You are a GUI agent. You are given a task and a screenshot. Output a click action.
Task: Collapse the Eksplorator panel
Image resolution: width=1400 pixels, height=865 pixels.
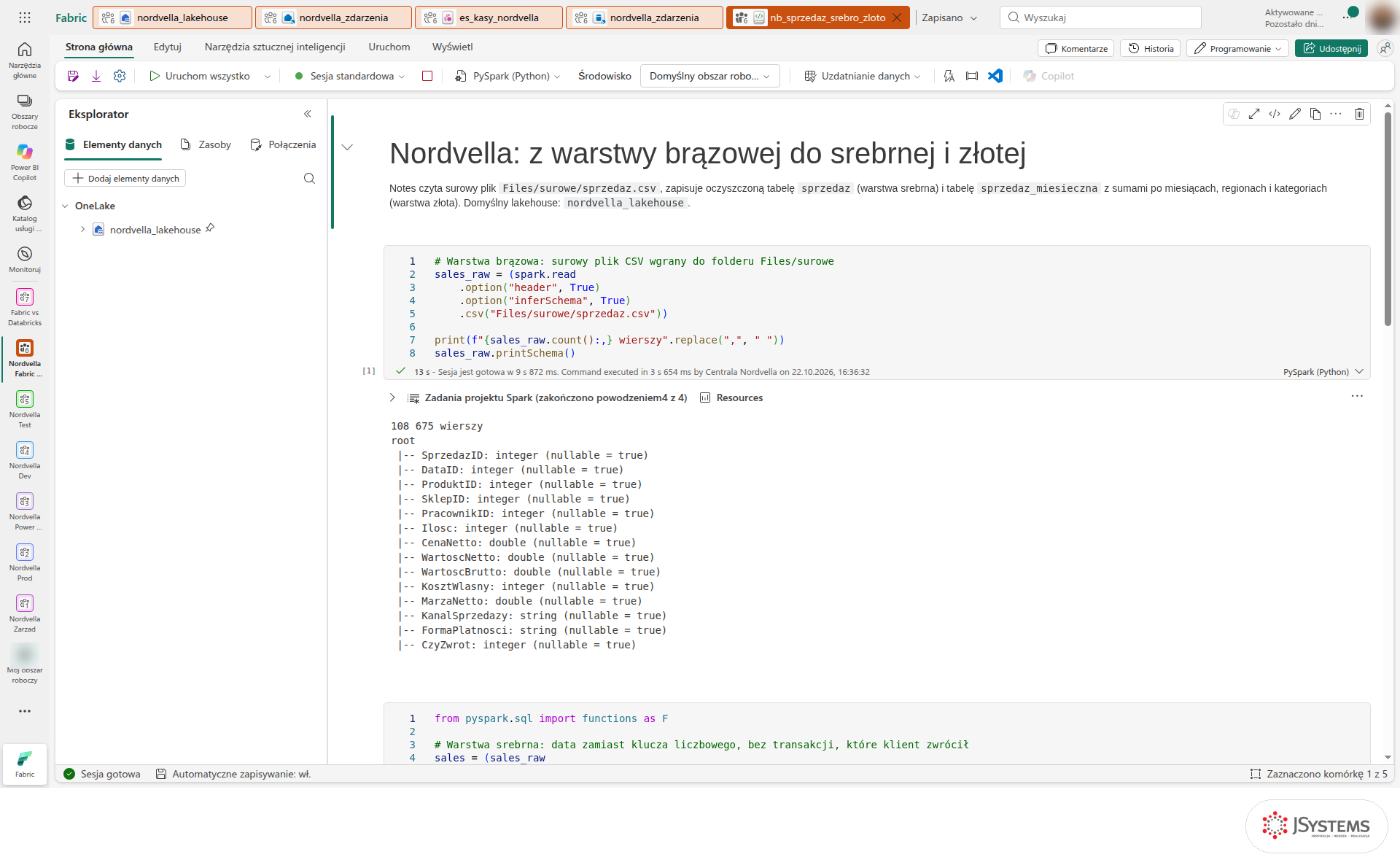coord(308,114)
